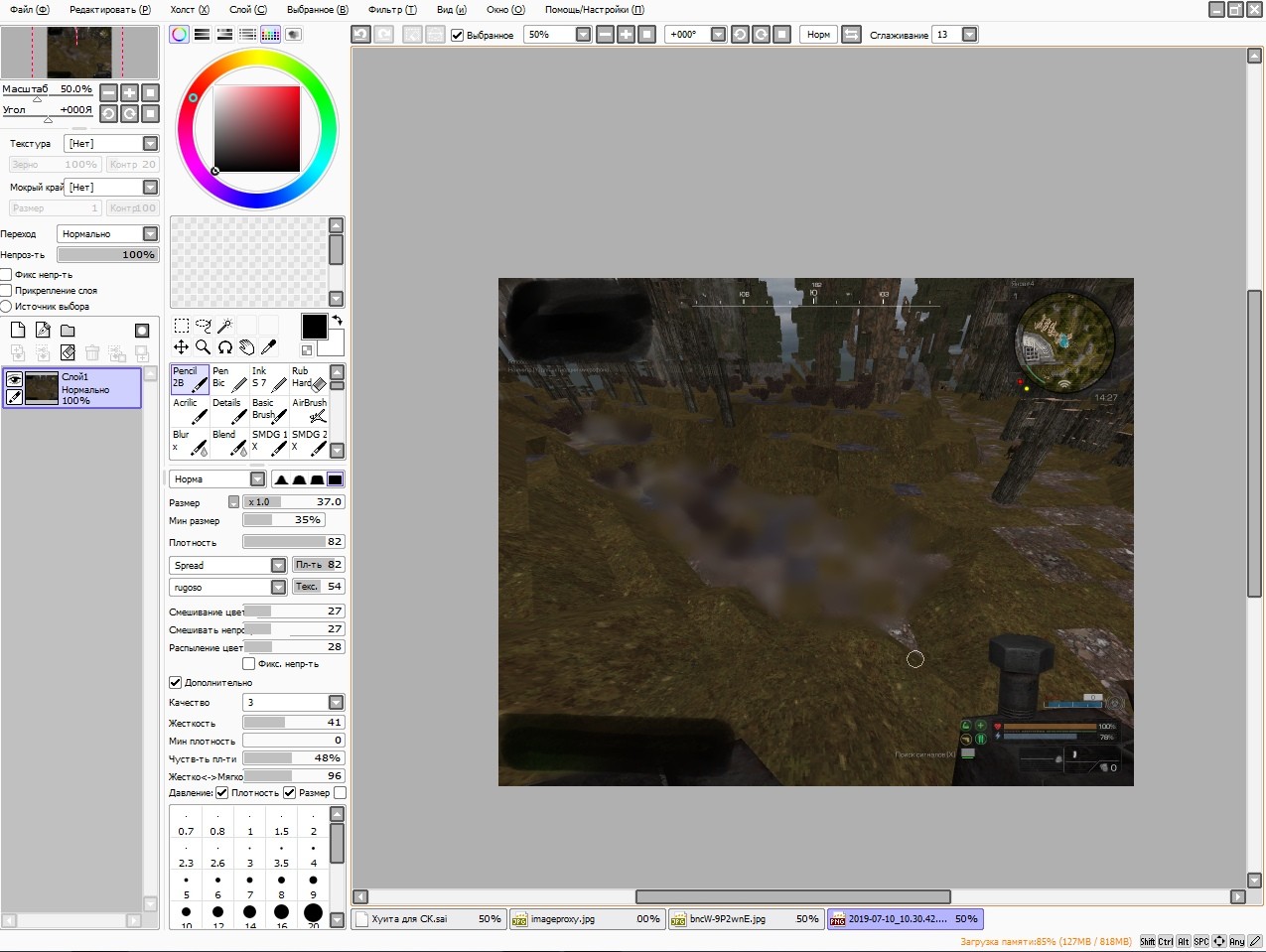The width and height of the screenshot is (1266, 952).
Task: Select the Pencil 2B brush
Action: 190,380
